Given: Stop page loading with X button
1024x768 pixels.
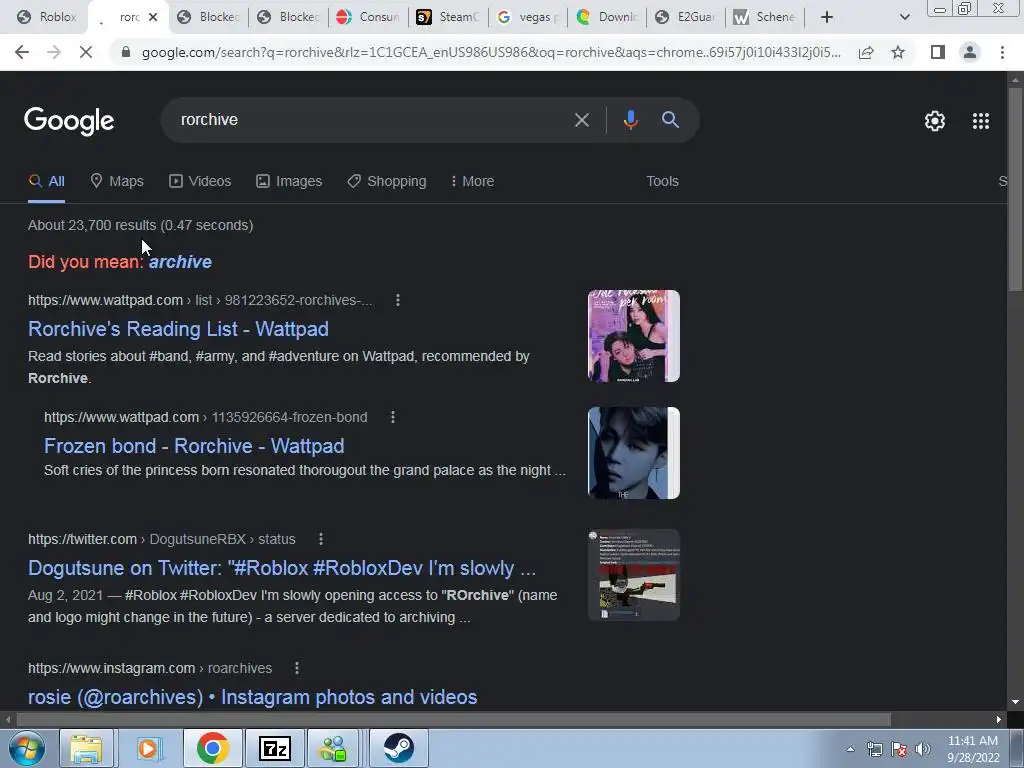Looking at the screenshot, I should pyautogui.click(x=86, y=52).
